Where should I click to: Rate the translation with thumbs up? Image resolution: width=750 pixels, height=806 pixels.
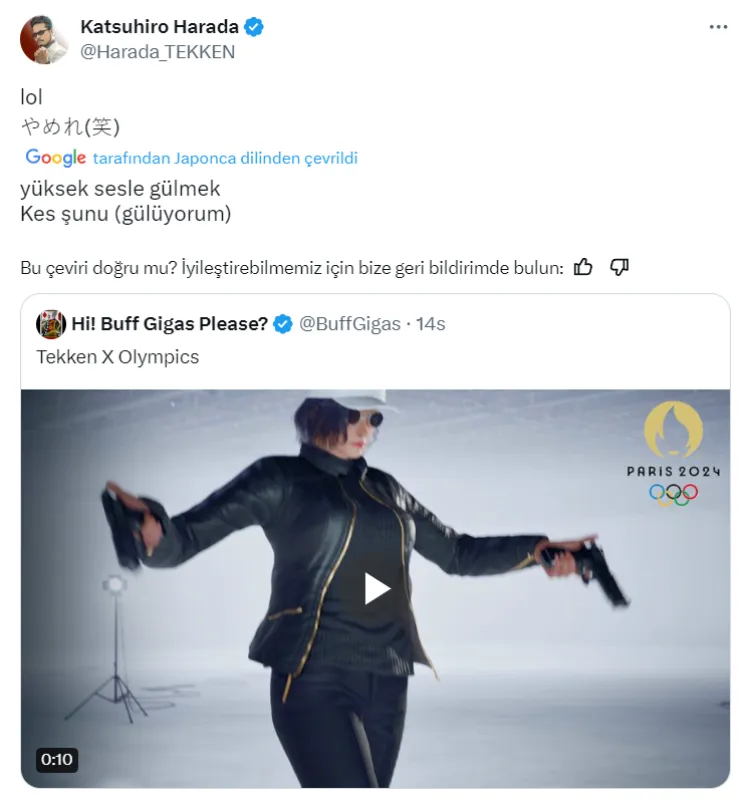pyautogui.click(x=583, y=267)
